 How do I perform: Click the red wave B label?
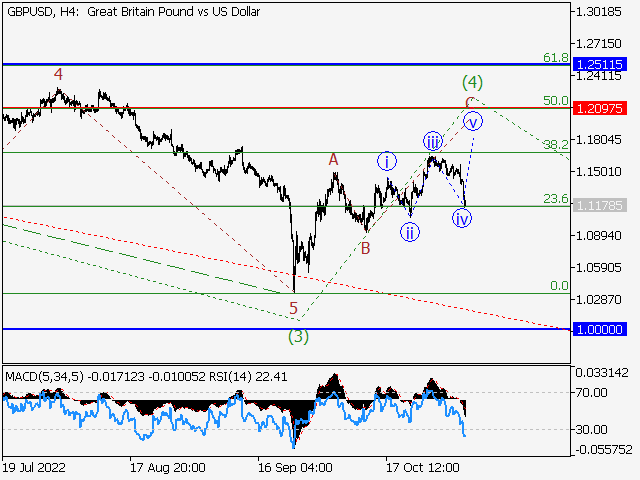click(x=365, y=248)
